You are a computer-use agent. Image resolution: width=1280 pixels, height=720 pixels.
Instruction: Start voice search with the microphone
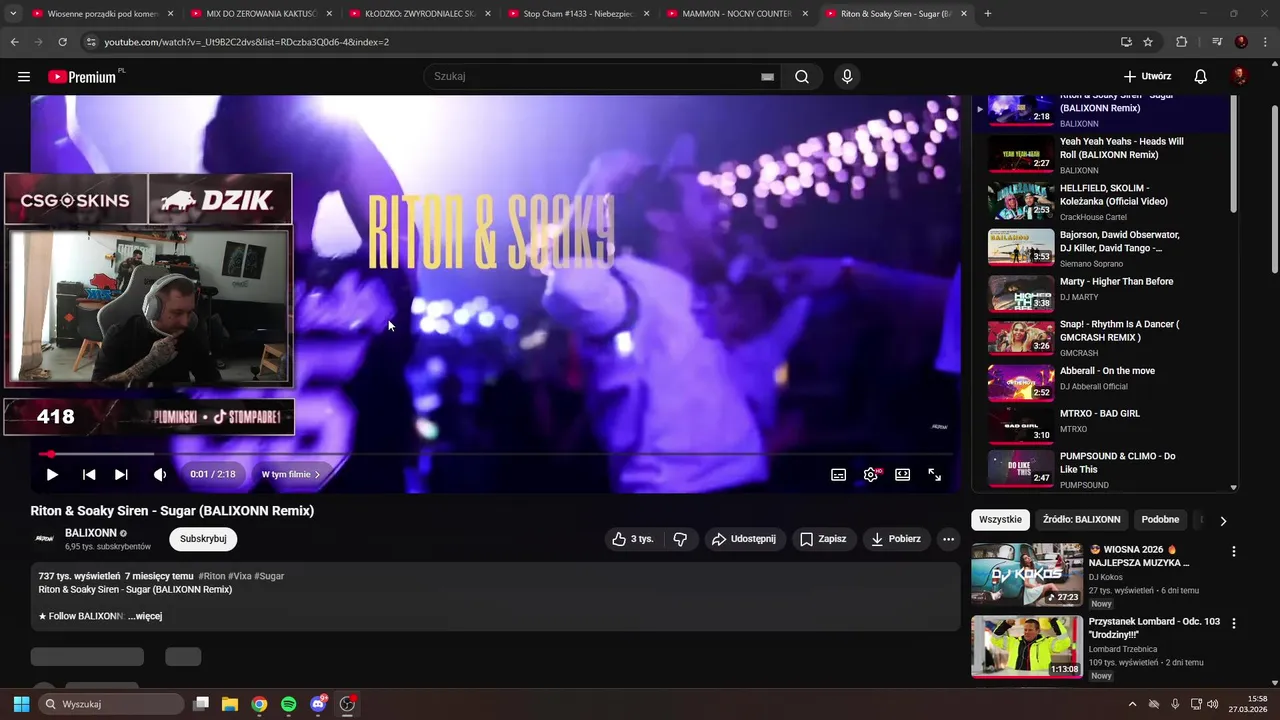pyautogui.click(x=847, y=77)
